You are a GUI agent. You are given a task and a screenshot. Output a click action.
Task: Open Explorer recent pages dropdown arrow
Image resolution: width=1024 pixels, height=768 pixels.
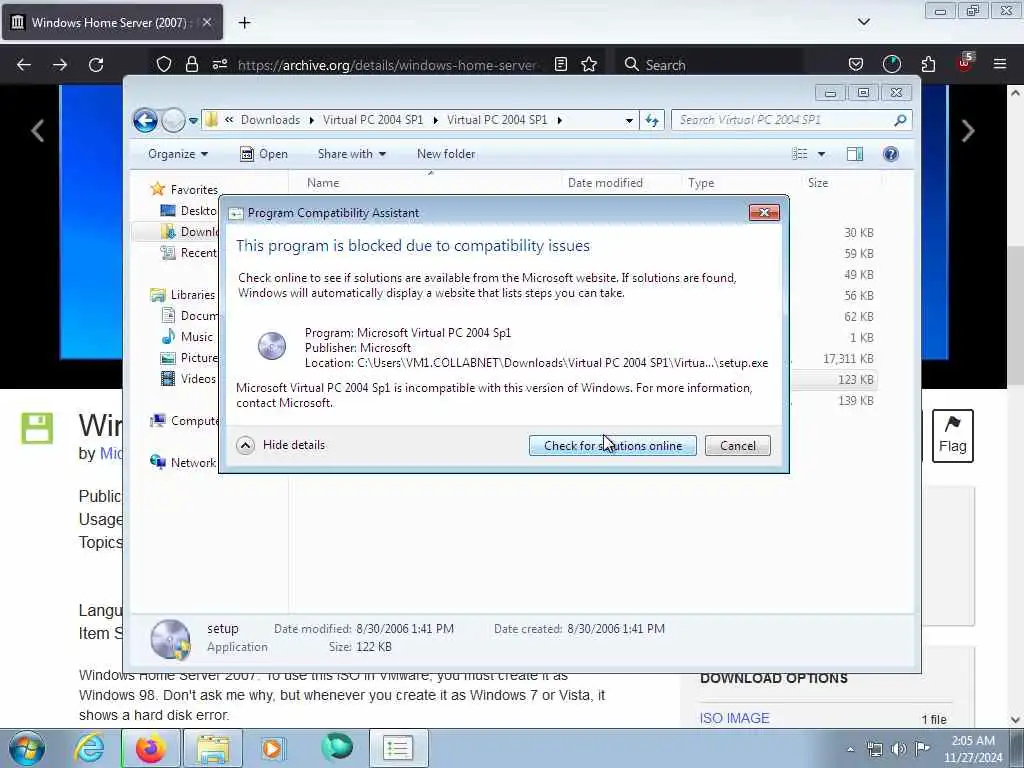tap(193, 121)
